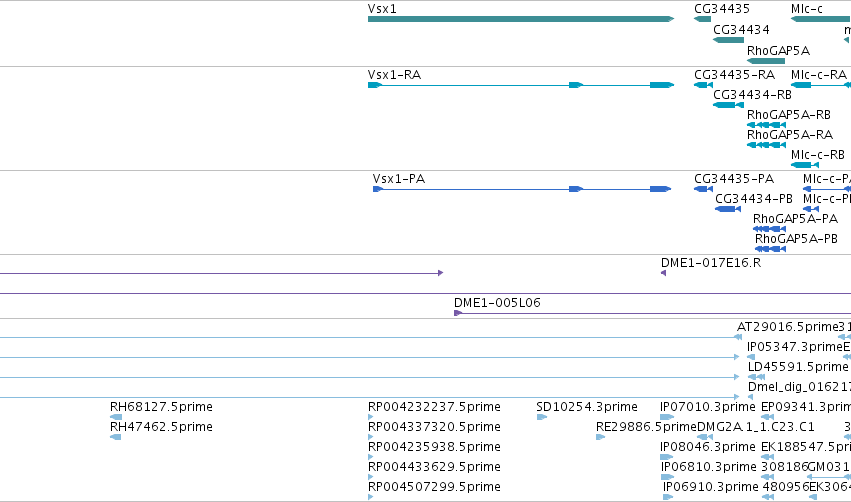Click the Vsx1 gene label
Image resolution: width=851 pixels, height=502 pixels.
pos(382,9)
